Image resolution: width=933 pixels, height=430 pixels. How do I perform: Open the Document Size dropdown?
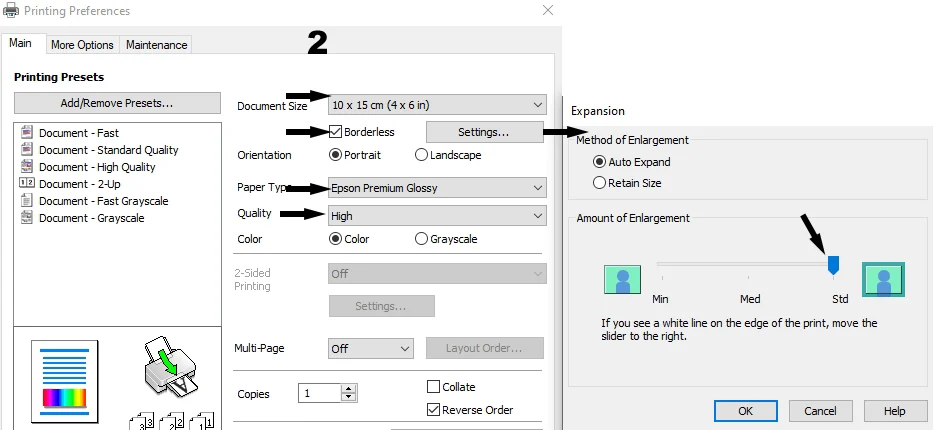pyautogui.click(x=437, y=105)
